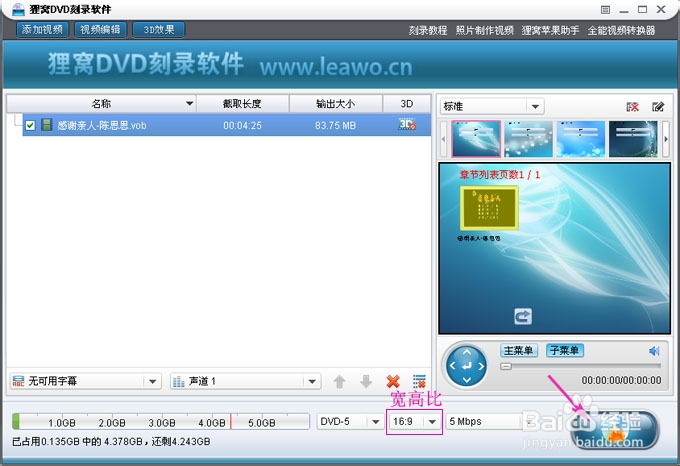Click the center enter button on navigation pad
680x466 pixels.
click(467, 366)
